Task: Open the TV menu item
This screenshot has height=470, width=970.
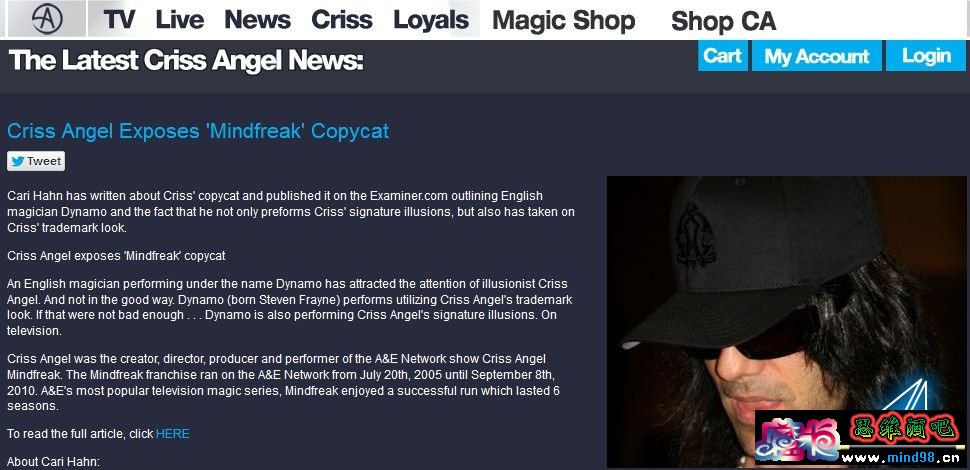Action: coord(119,20)
